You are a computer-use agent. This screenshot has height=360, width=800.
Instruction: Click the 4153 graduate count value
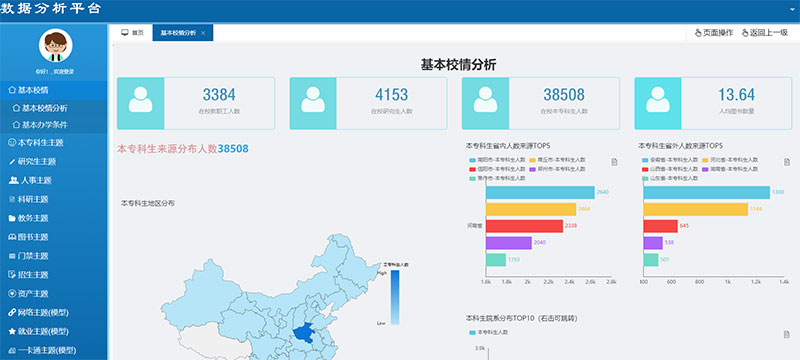[391, 95]
